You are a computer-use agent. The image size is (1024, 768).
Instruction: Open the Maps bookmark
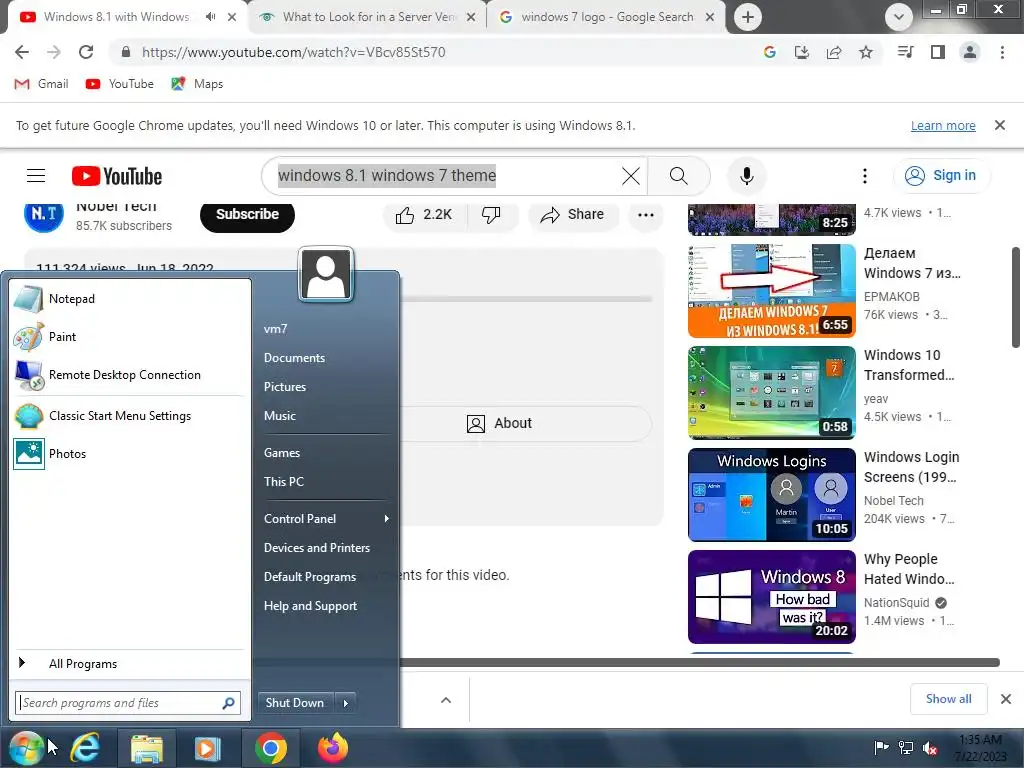point(197,84)
